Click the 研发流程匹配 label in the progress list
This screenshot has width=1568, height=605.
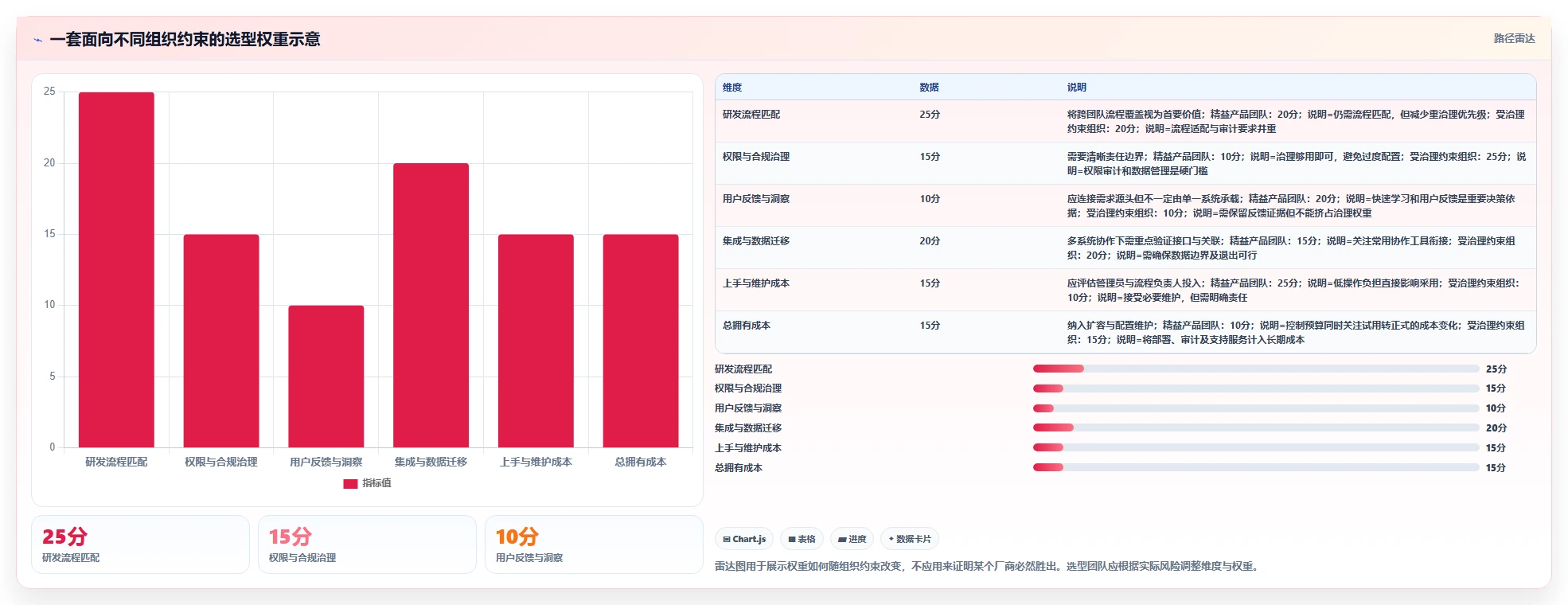[743, 369]
